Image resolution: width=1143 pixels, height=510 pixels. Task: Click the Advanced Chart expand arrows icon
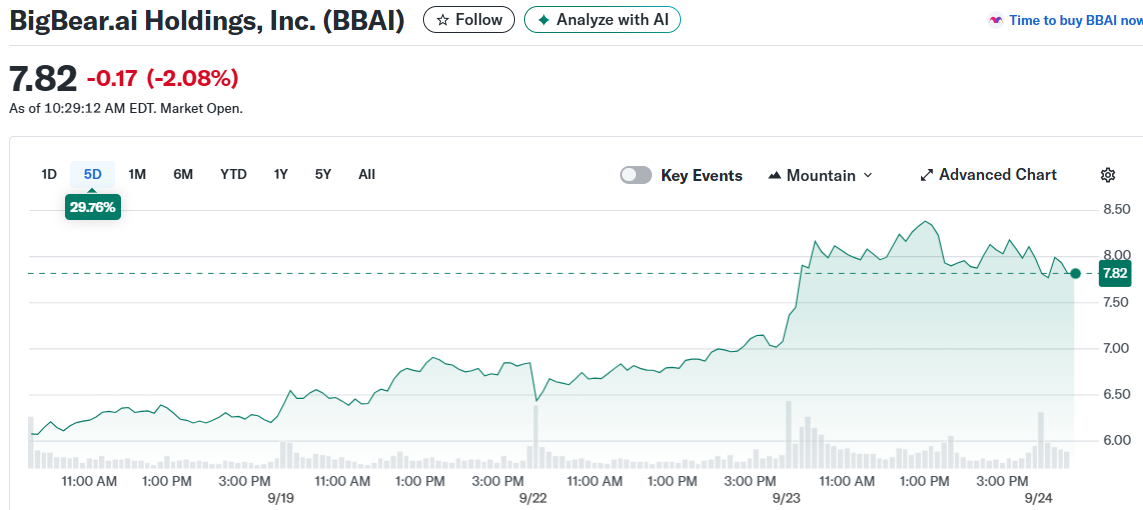(x=927, y=175)
